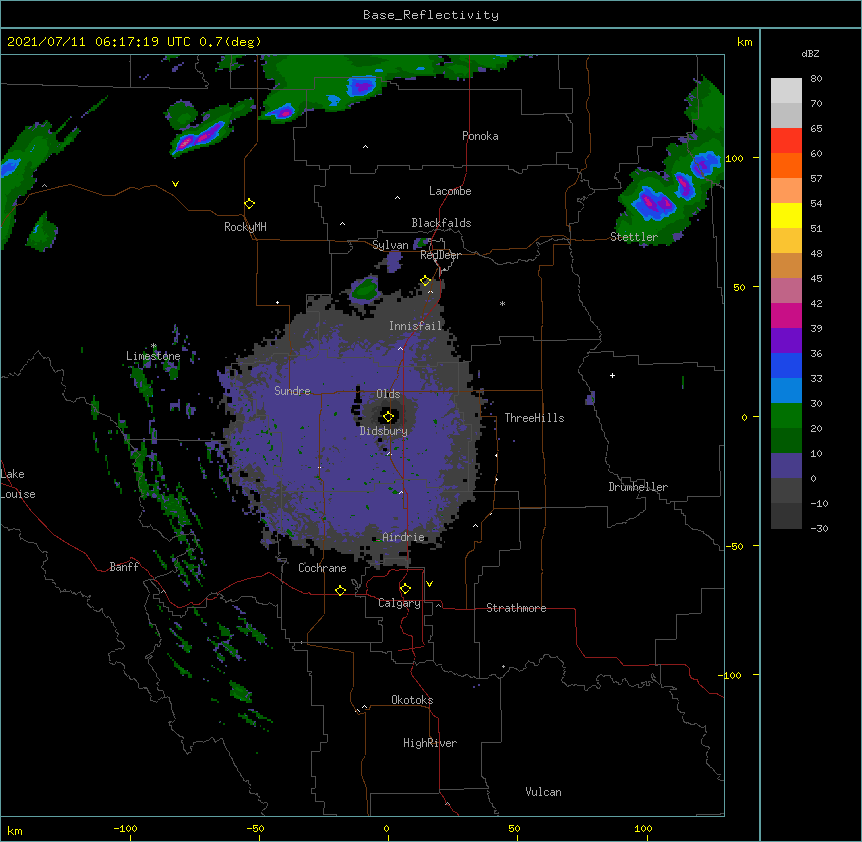Select the slate-purple 0-10 dBZ legend swatch
This screenshot has width=862, height=842.
click(x=786, y=466)
